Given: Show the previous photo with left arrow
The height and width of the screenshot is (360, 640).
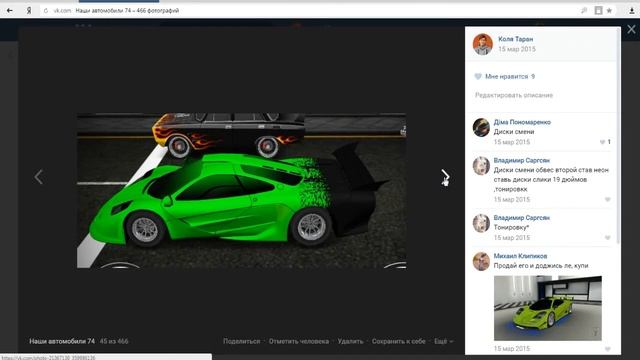Looking at the screenshot, I should (38, 177).
